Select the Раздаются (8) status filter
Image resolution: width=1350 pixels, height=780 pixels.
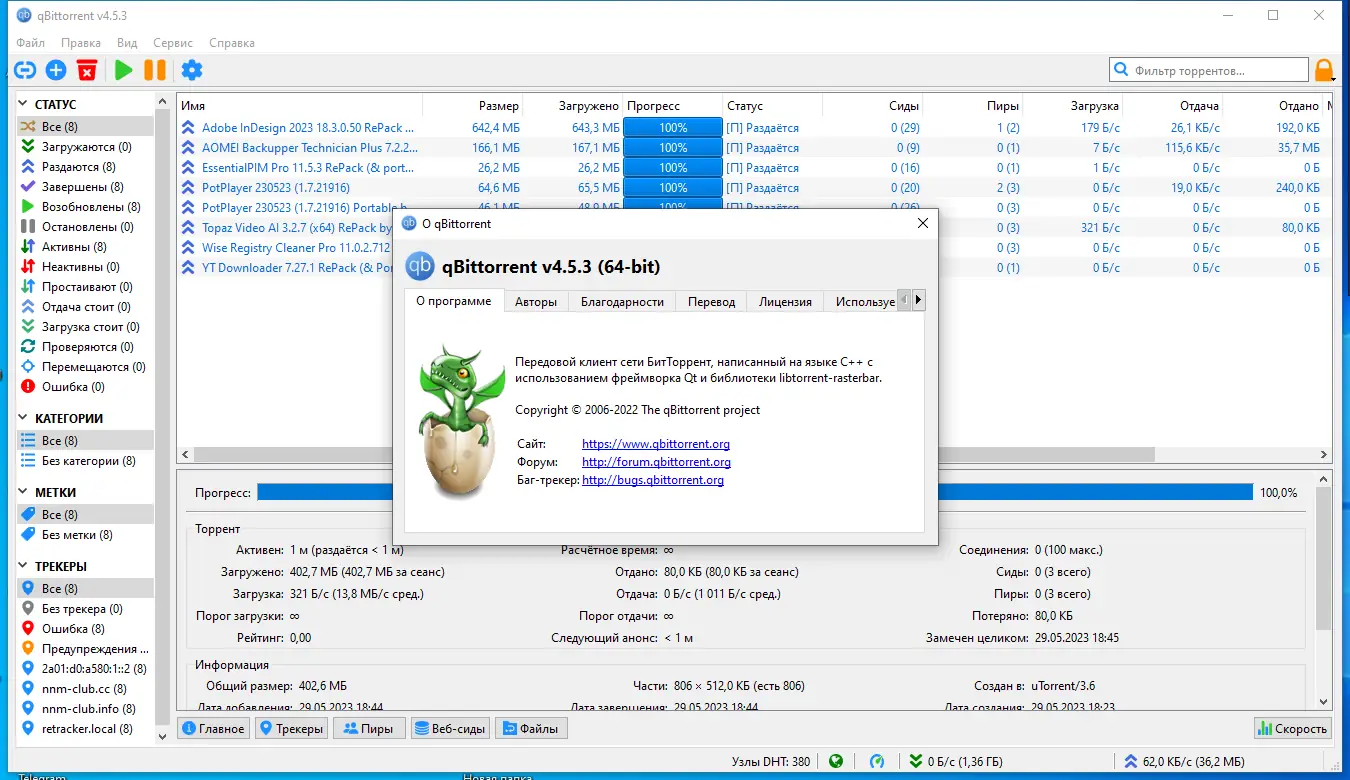[x=85, y=167]
